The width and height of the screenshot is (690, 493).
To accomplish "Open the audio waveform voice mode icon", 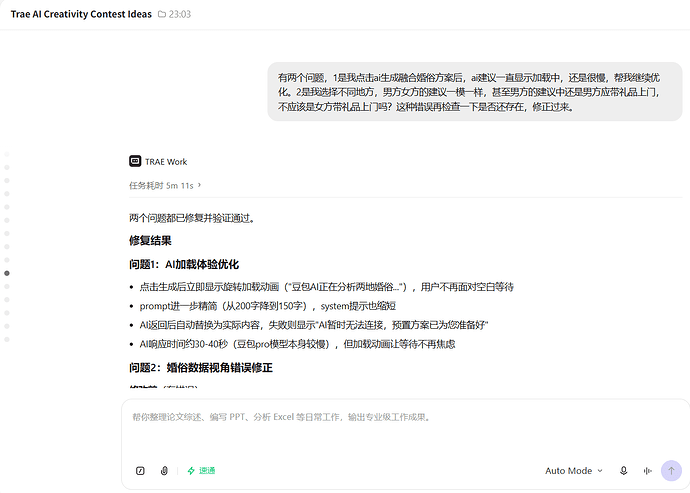I will pos(647,471).
